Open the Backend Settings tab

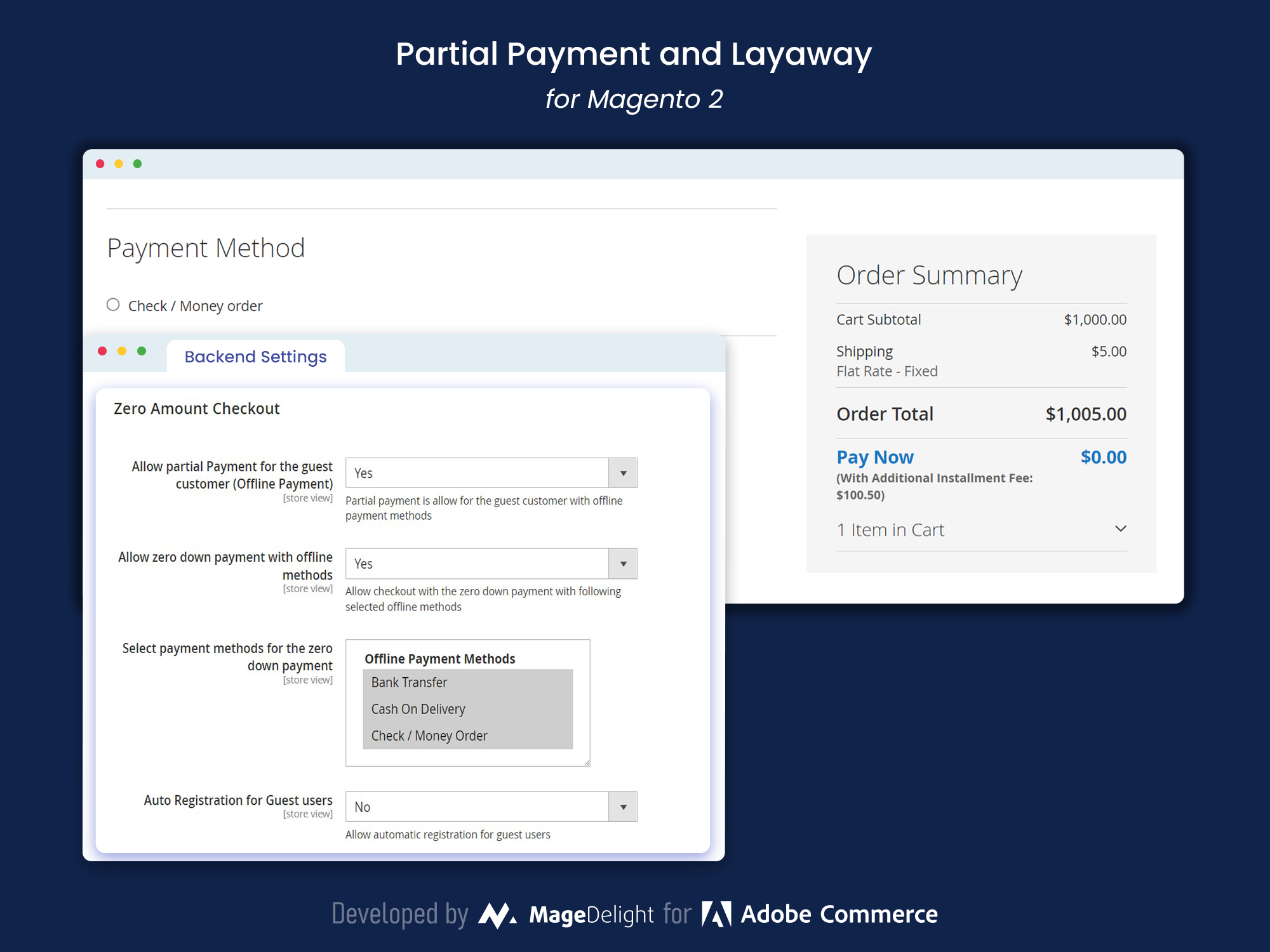click(254, 356)
